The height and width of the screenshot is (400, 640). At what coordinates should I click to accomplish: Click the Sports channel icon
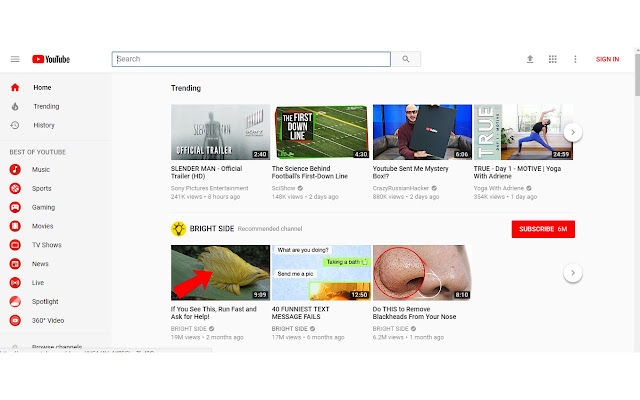pyautogui.click(x=15, y=188)
